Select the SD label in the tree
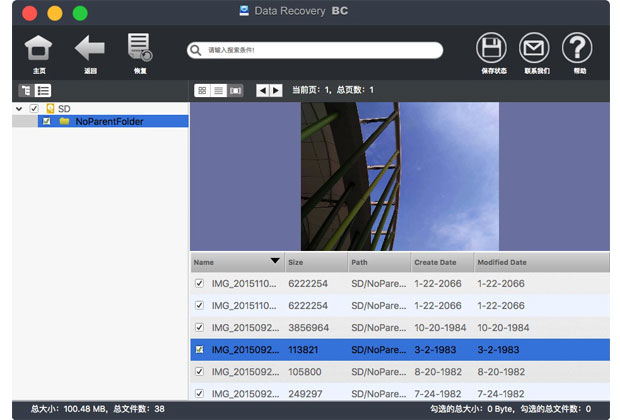The image size is (620, 420). (x=64, y=109)
